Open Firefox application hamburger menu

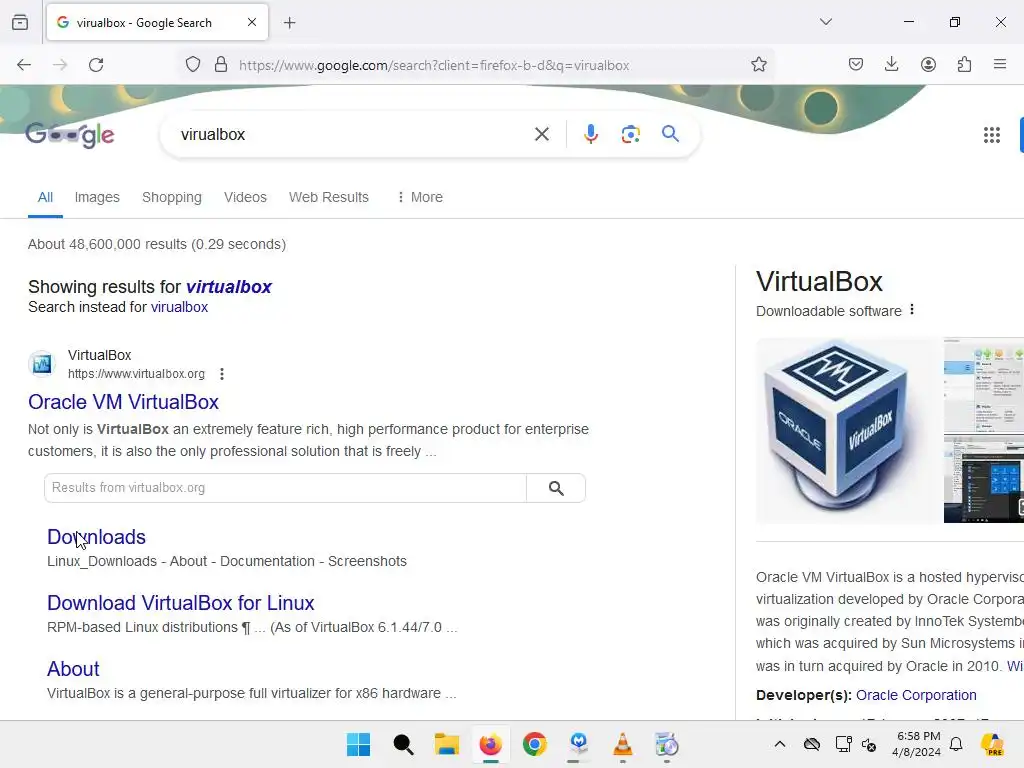click(999, 64)
